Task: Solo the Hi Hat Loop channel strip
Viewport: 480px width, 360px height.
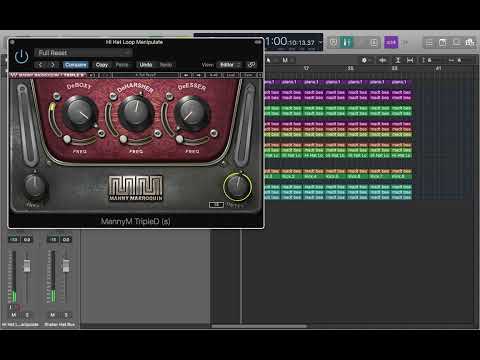Action: click(27, 315)
